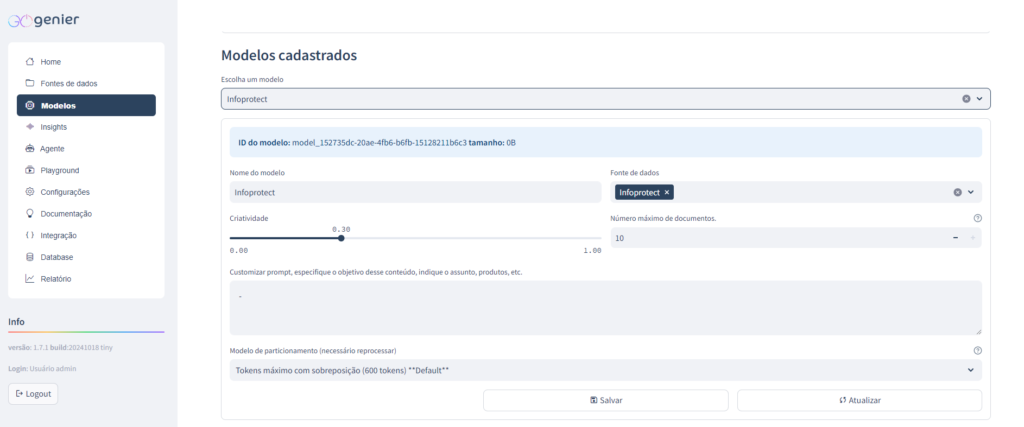Open the Insights menu item
1024x427 pixels.
[54, 127]
